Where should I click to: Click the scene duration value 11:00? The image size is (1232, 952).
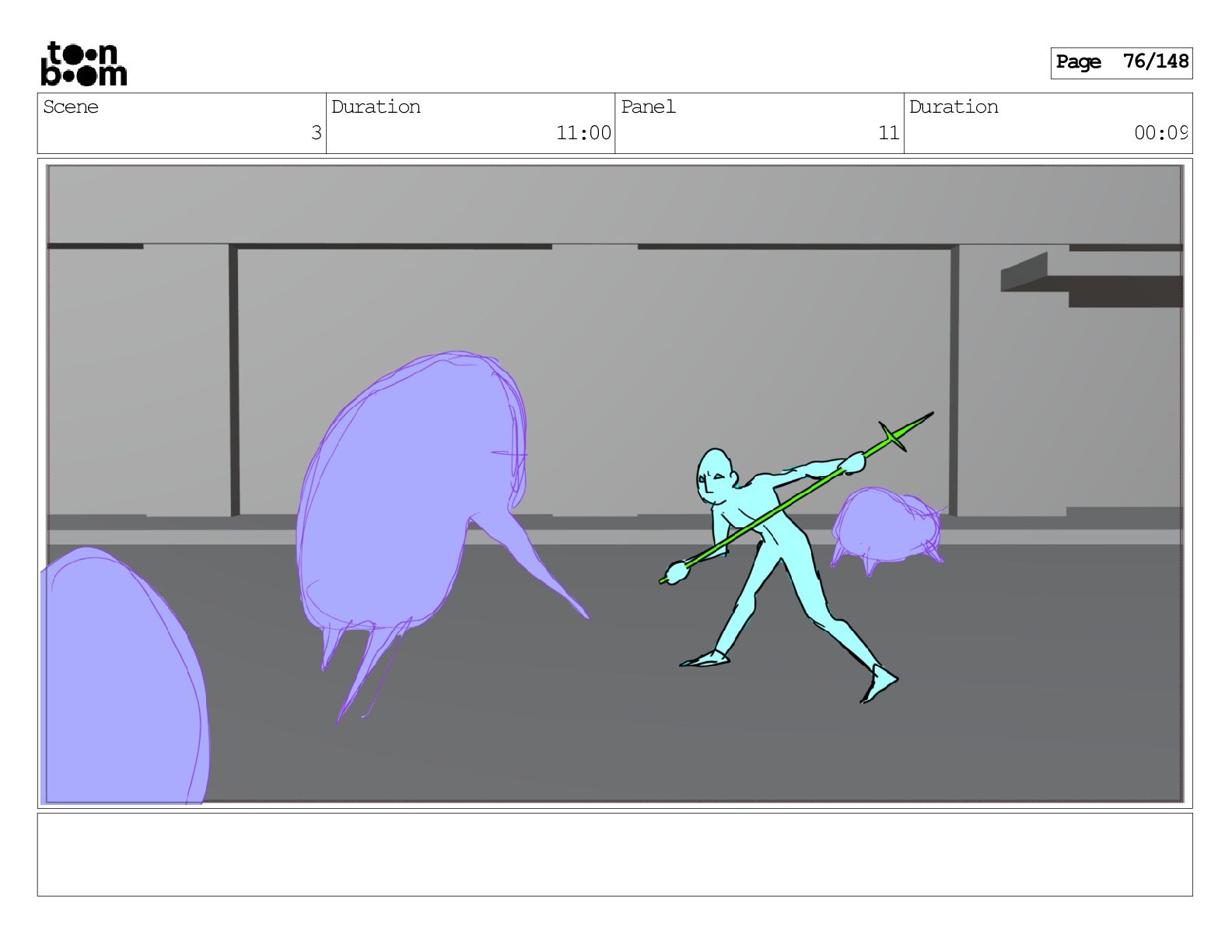pos(583,133)
